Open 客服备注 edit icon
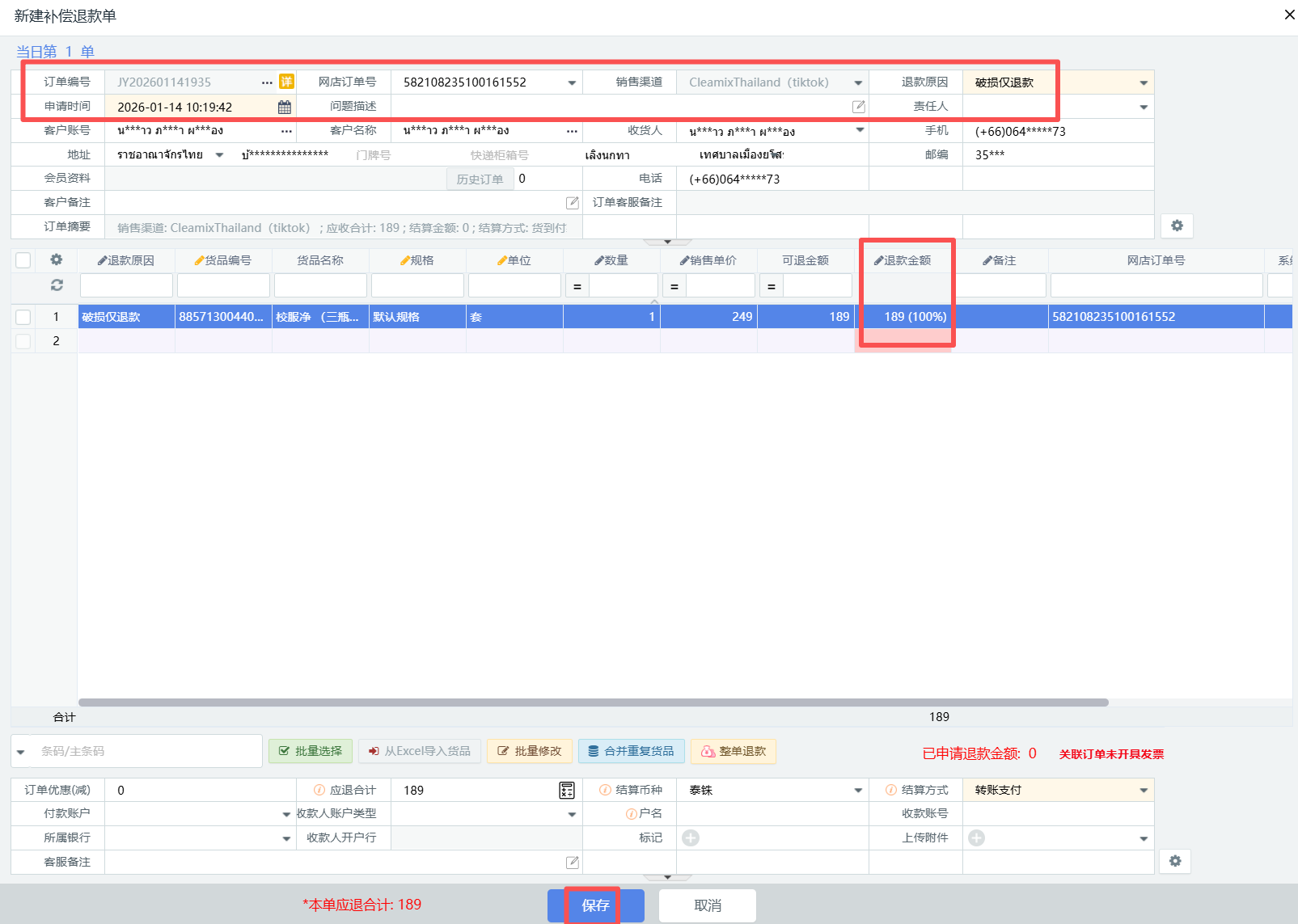 pyautogui.click(x=573, y=863)
